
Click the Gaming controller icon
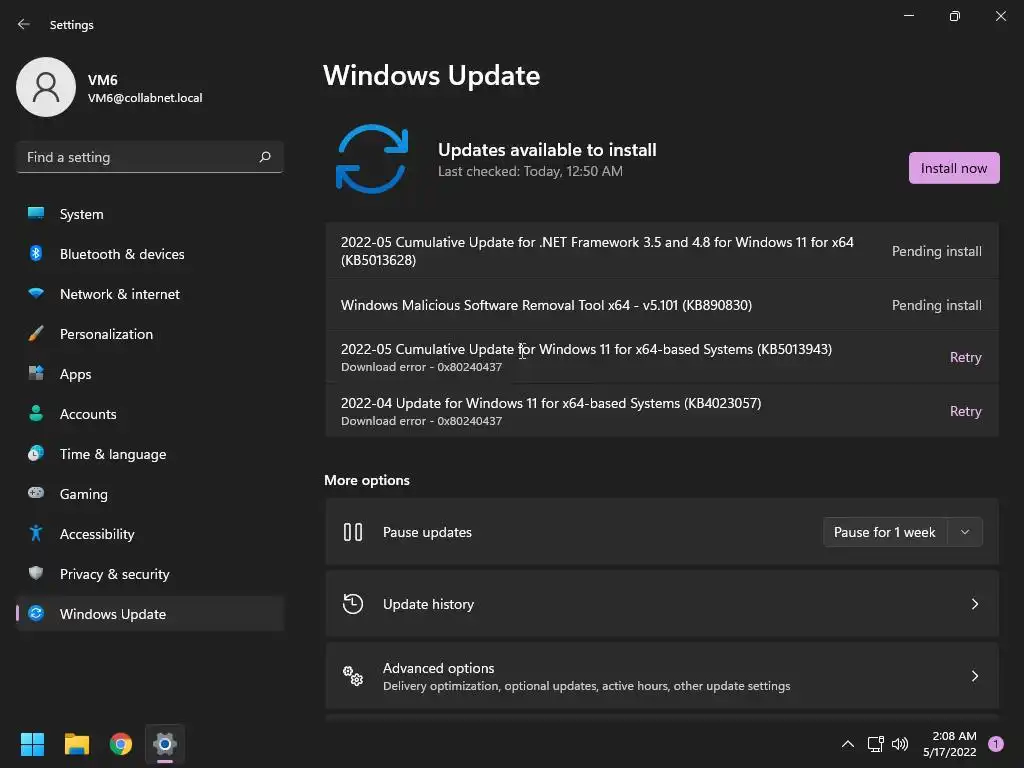36,493
